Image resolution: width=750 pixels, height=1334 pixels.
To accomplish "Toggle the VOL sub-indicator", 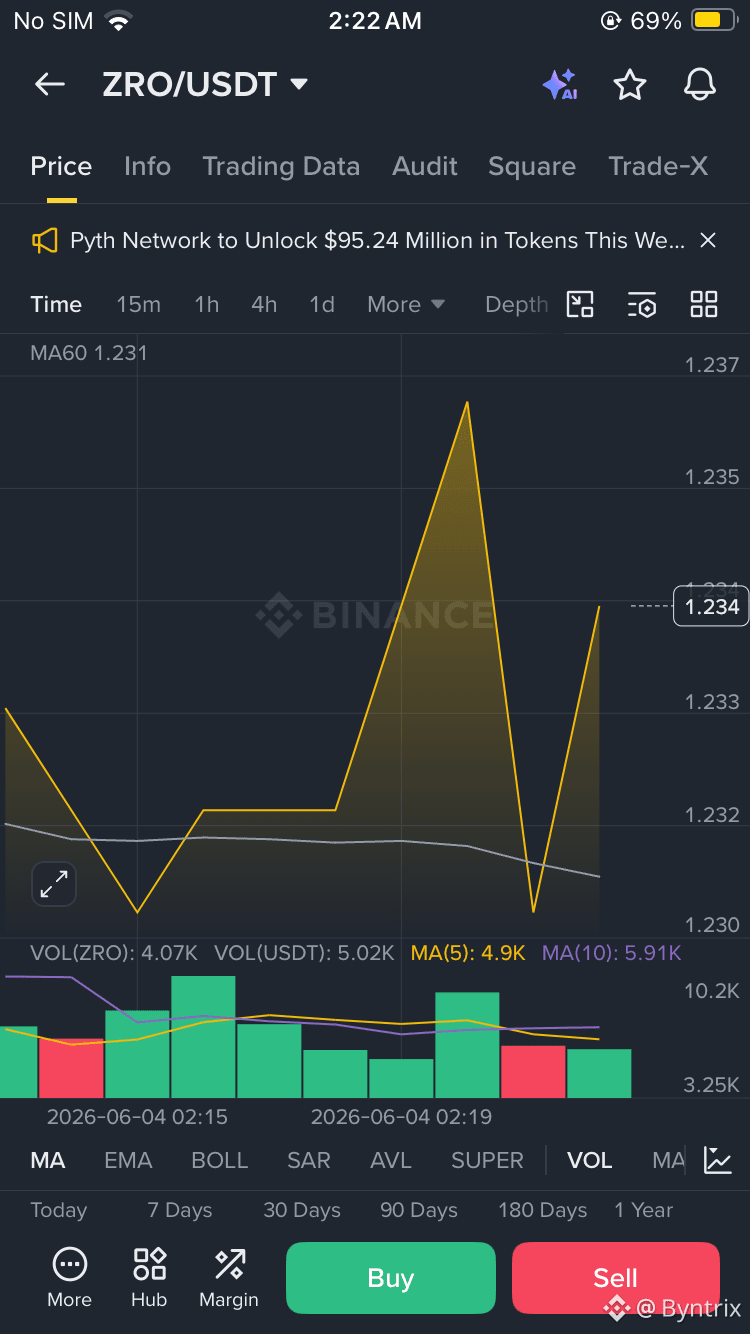I will click(590, 1160).
